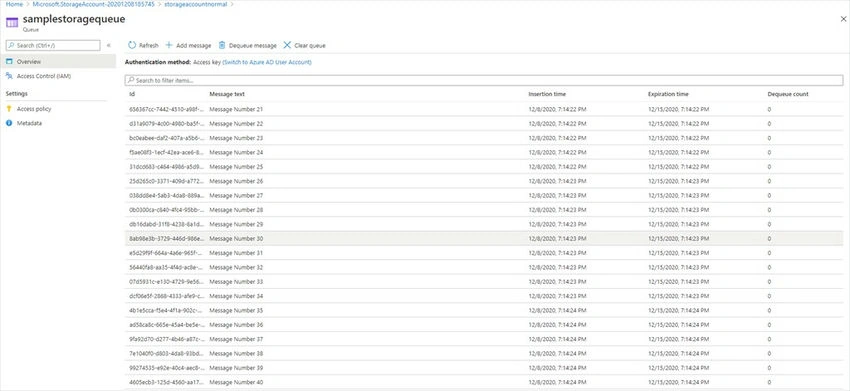Switch to Azure AD User Account link
Screen dimensions: 850x391
[x=267, y=62]
